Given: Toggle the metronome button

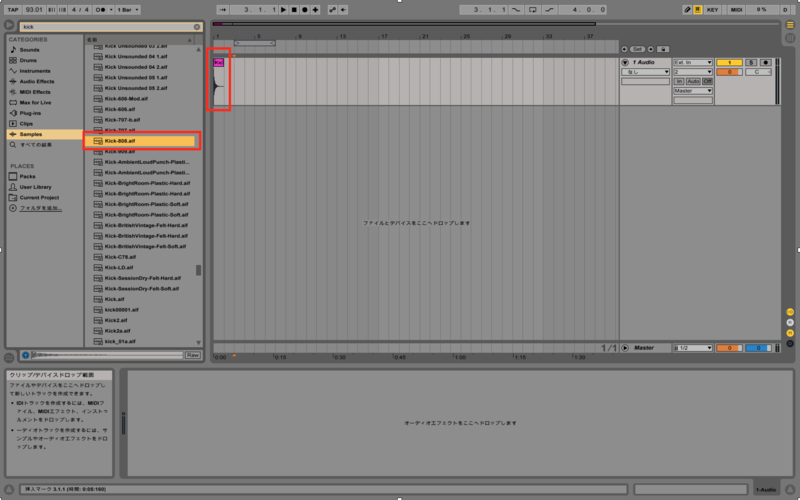Looking at the screenshot, I should (101, 10).
